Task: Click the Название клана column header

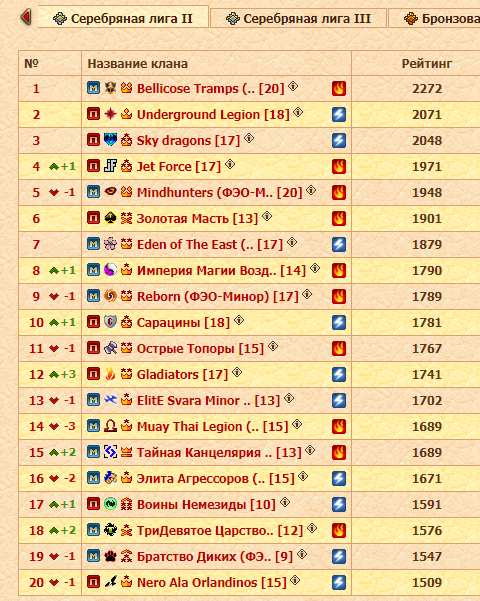Action: 138,64
